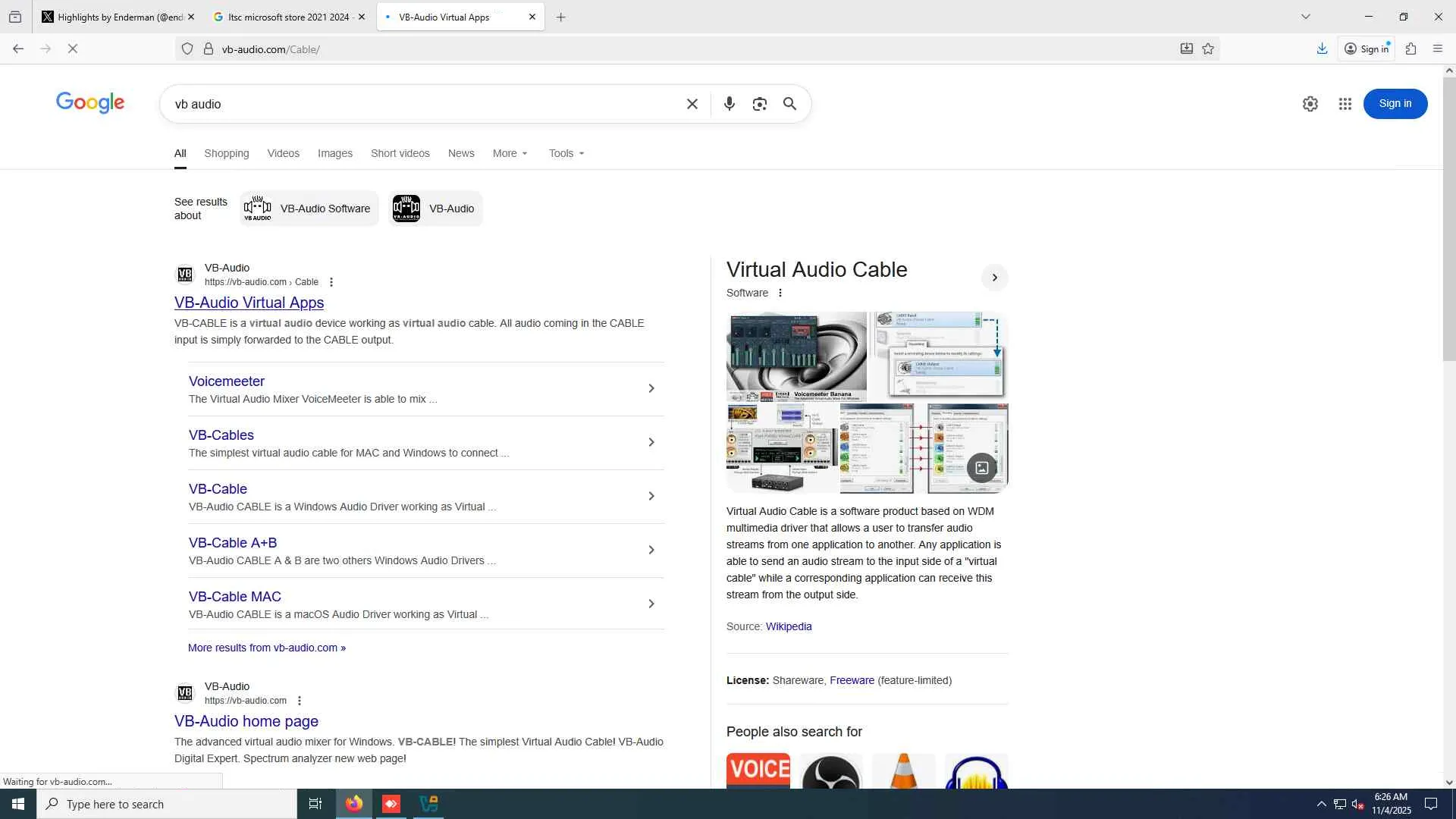Open Firefox from Windows taskbar

[354, 804]
